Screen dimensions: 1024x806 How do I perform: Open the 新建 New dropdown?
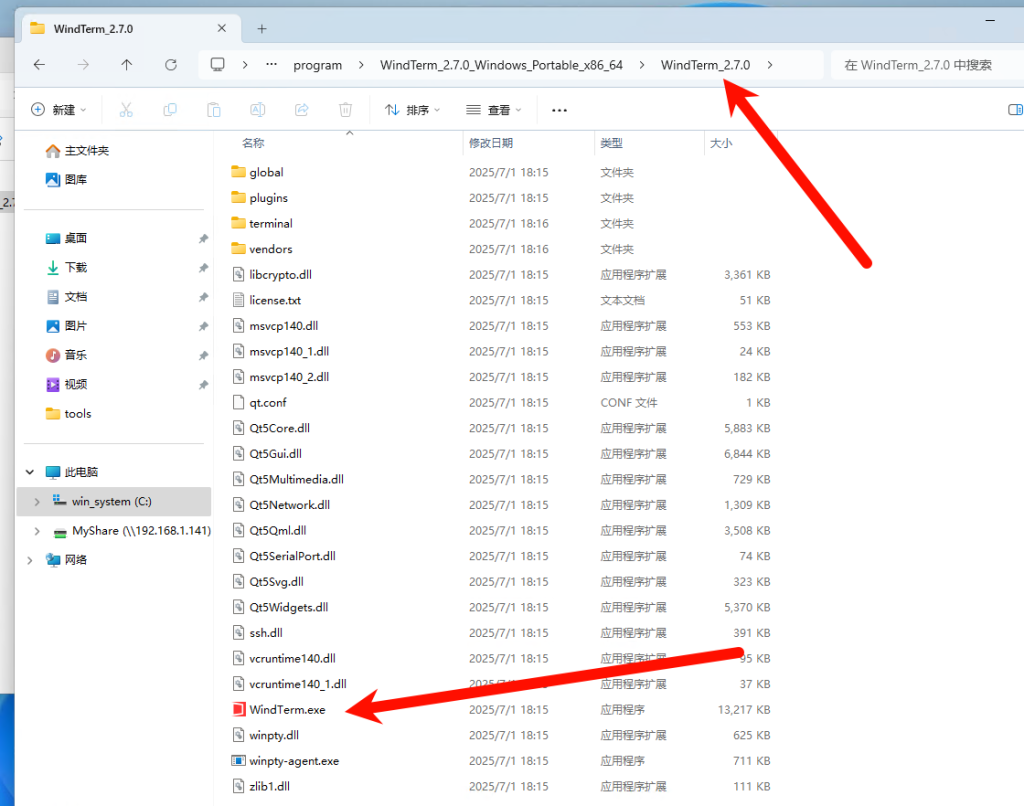tap(59, 110)
